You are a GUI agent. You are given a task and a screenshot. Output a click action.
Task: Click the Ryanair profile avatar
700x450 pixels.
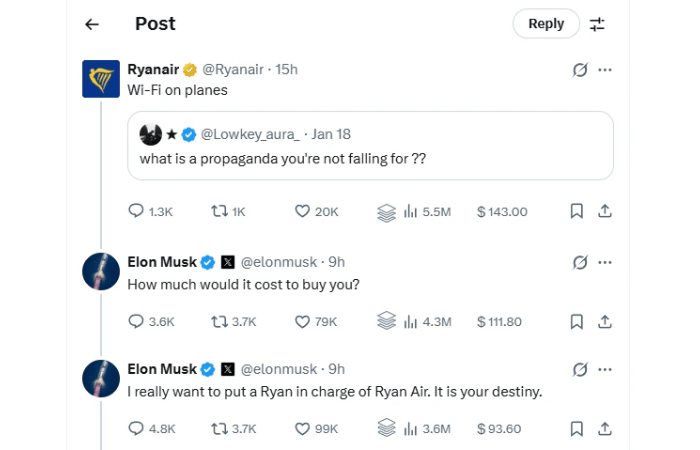click(101, 79)
